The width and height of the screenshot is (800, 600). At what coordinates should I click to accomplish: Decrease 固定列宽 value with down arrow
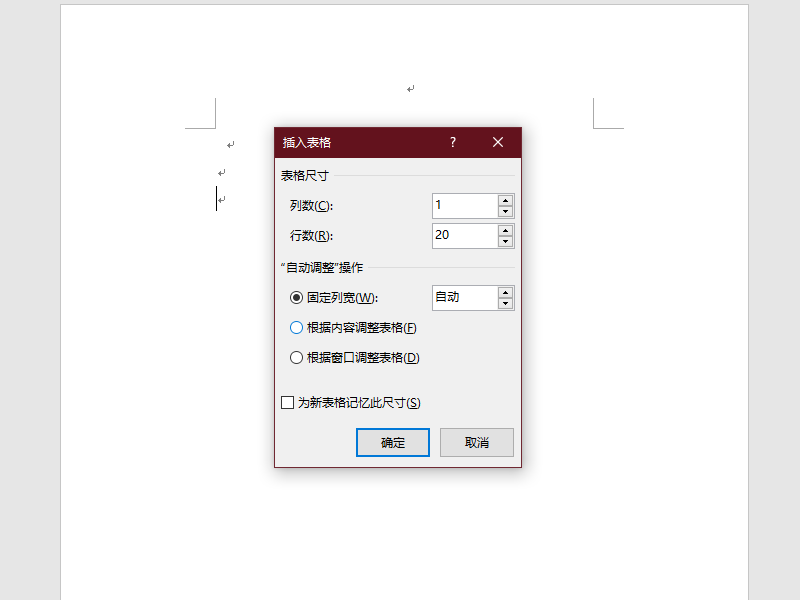[x=506, y=303]
